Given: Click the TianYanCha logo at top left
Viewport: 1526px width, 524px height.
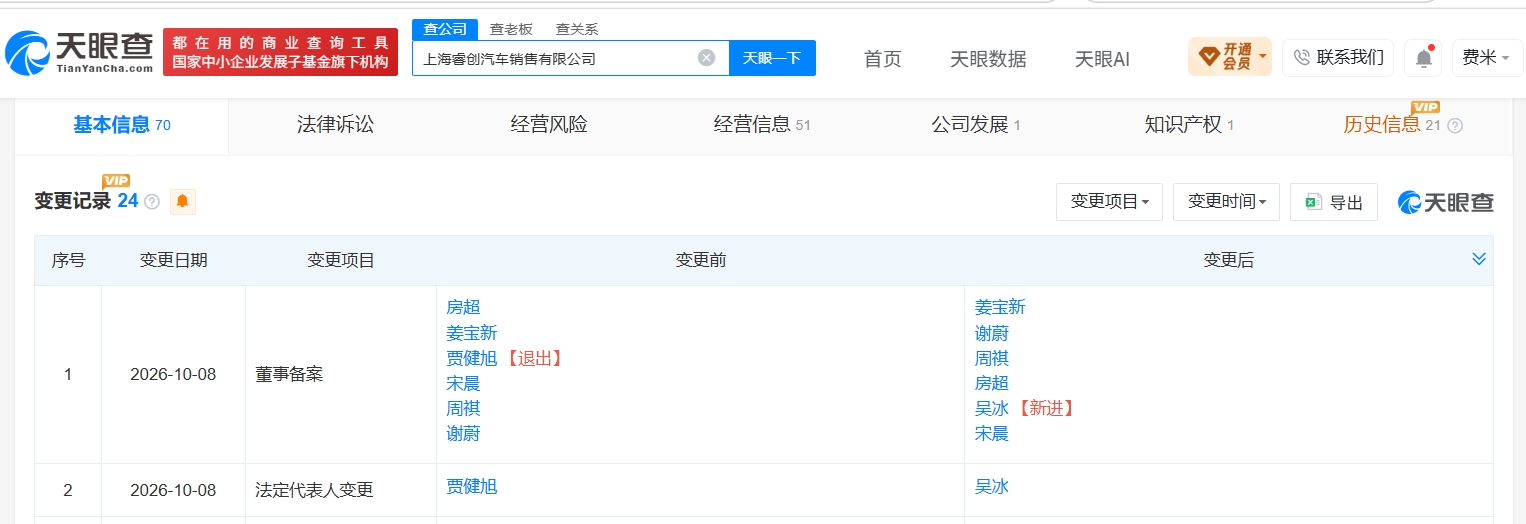Looking at the screenshot, I should (x=79, y=53).
